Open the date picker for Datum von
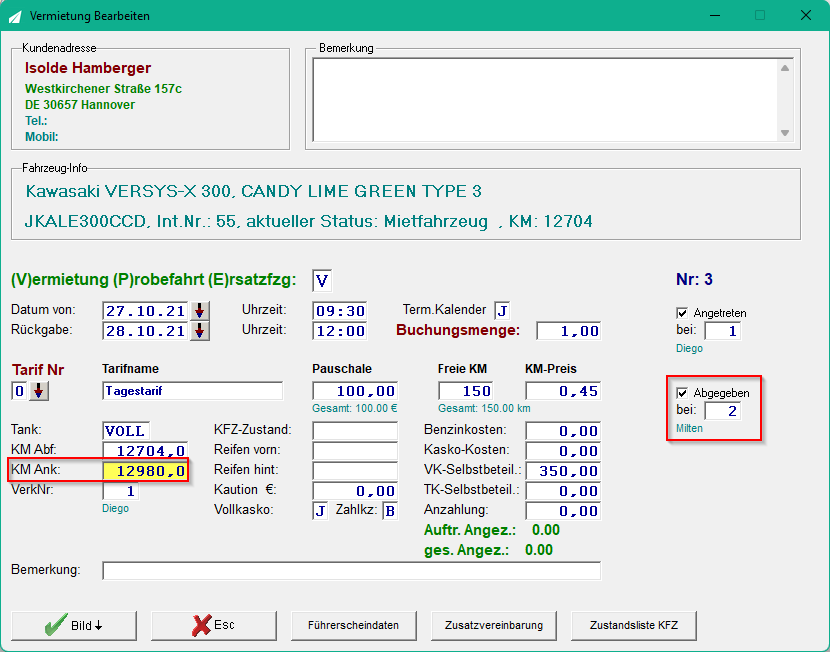The height and width of the screenshot is (652, 830). (200, 311)
